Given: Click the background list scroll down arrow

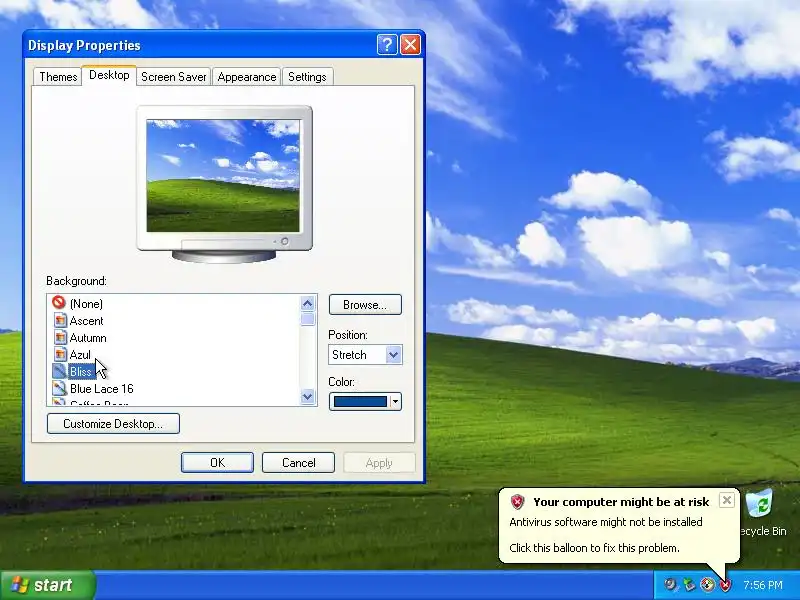Looking at the screenshot, I should 307,396.
